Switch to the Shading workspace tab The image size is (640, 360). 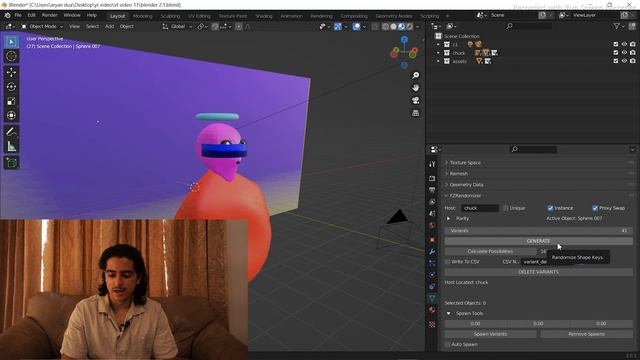264,16
